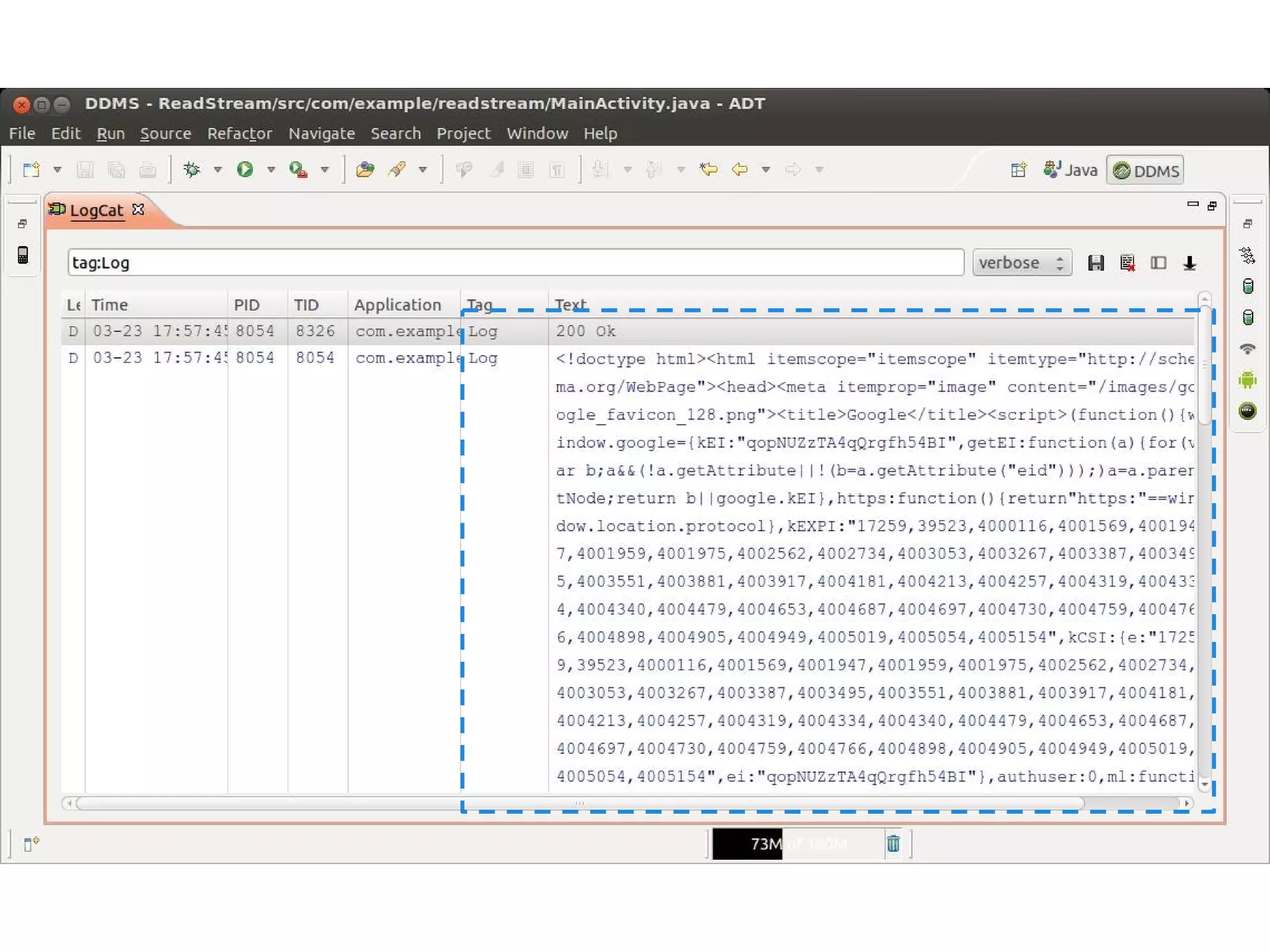Open the verbose log level dropdown
Image resolution: width=1270 pixels, height=952 pixels.
[x=1021, y=263]
